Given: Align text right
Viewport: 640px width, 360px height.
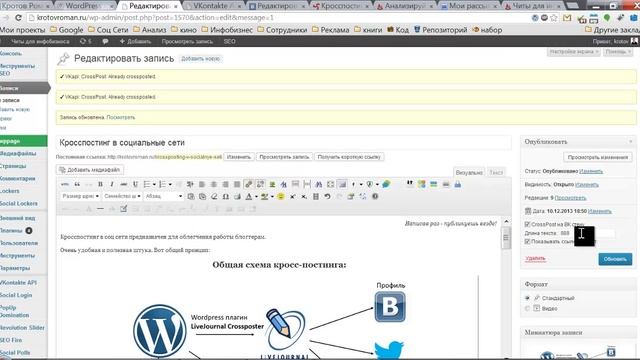Looking at the screenshot, I should pyautogui.click(x=225, y=184).
